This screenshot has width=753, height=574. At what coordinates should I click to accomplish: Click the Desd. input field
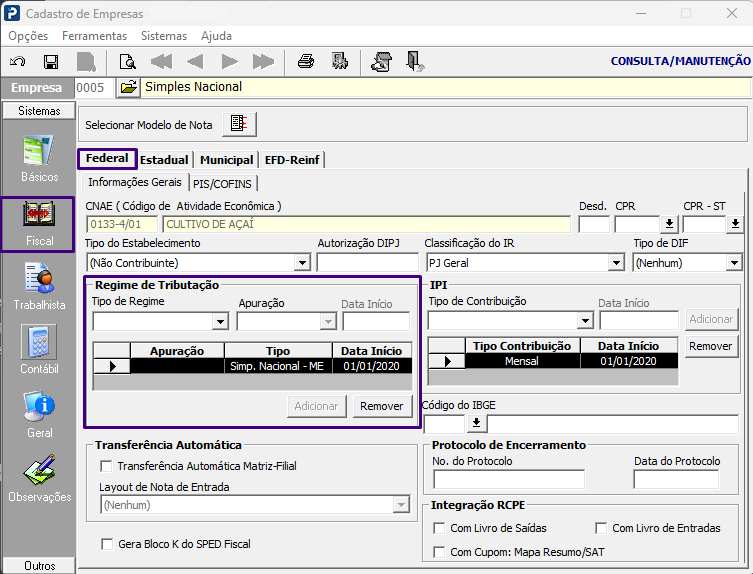594,224
